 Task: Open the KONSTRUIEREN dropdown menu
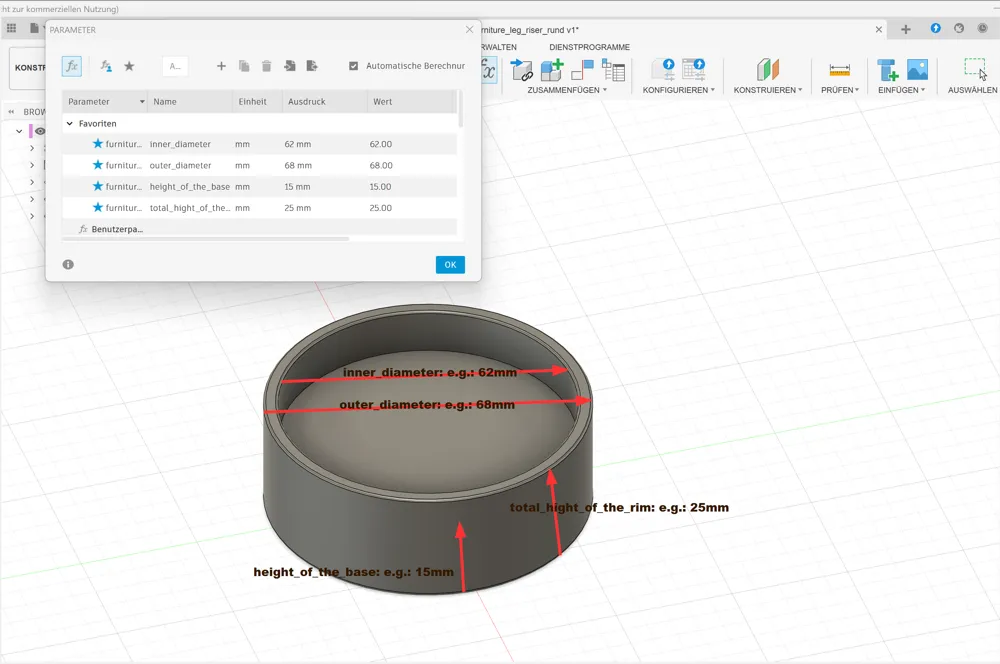click(768, 90)
